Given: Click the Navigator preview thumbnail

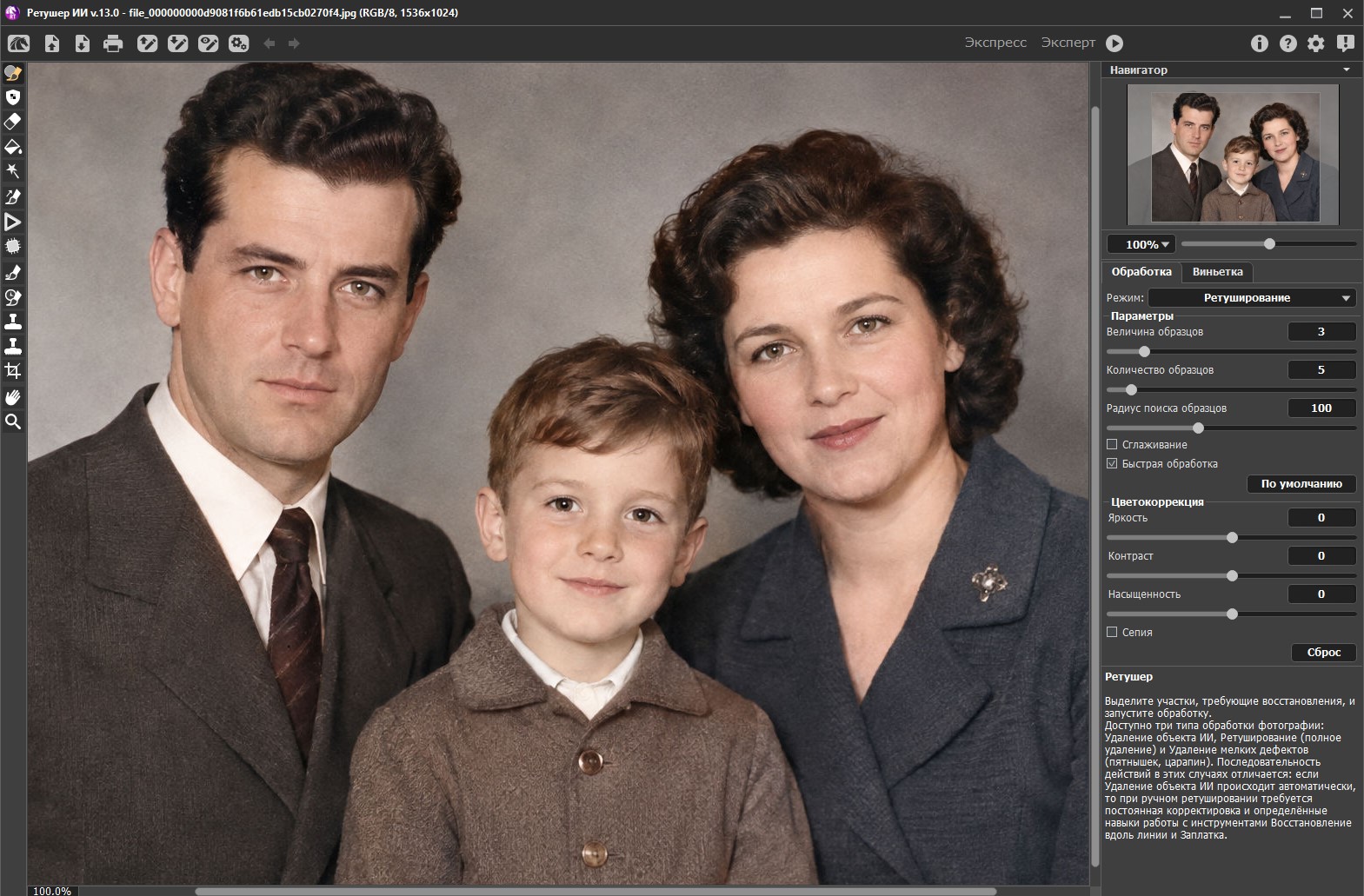Looking at the screenshot, I should (1233, 156).
